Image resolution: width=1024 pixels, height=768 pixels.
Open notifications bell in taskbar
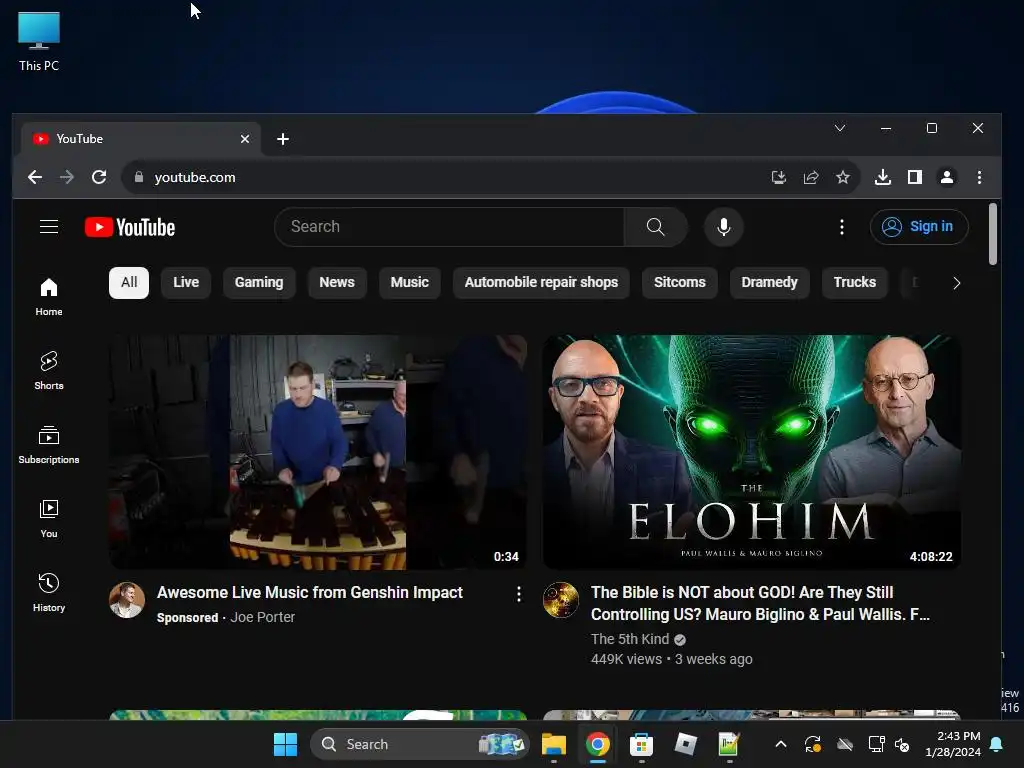997,744
